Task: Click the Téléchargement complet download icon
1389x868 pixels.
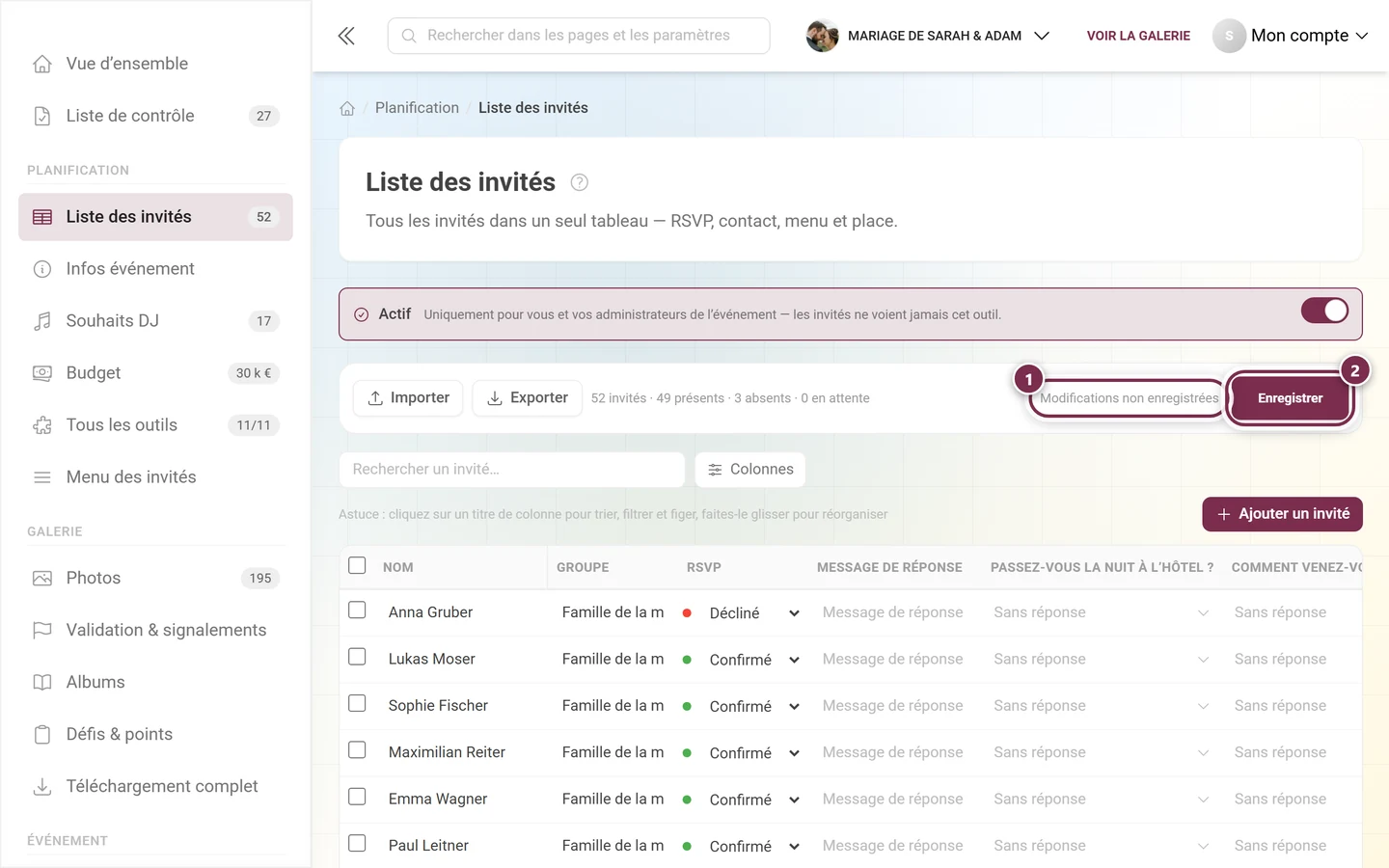Action: tap(42, 787)
